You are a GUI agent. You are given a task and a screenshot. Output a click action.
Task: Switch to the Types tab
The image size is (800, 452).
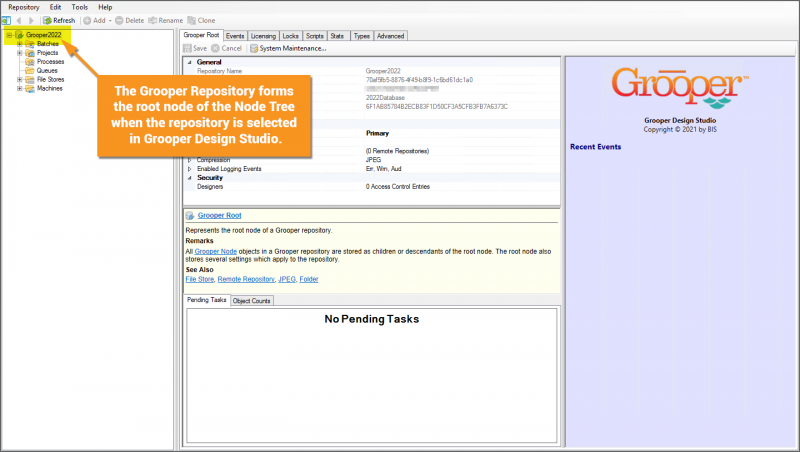[362, 36]
